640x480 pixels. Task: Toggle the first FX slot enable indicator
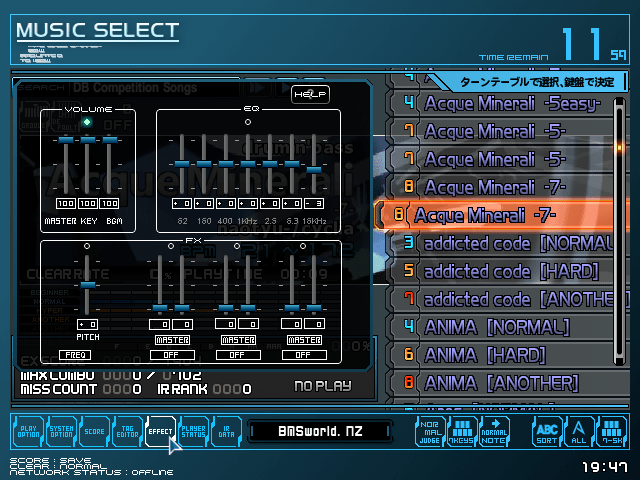(171, 246)
